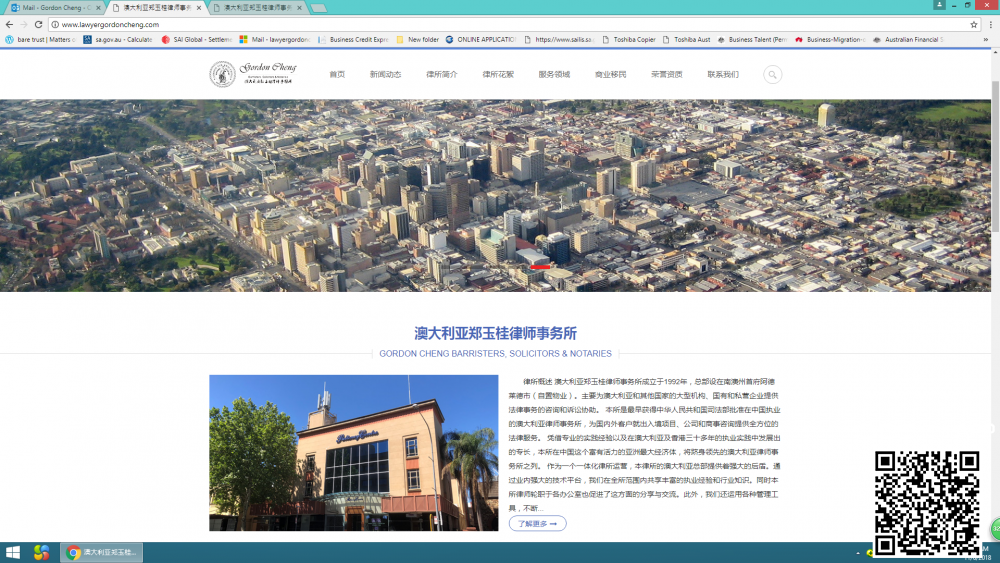
Task: Switch to the third browser tab
Action: pyautogui.click(x=254, y=7)
